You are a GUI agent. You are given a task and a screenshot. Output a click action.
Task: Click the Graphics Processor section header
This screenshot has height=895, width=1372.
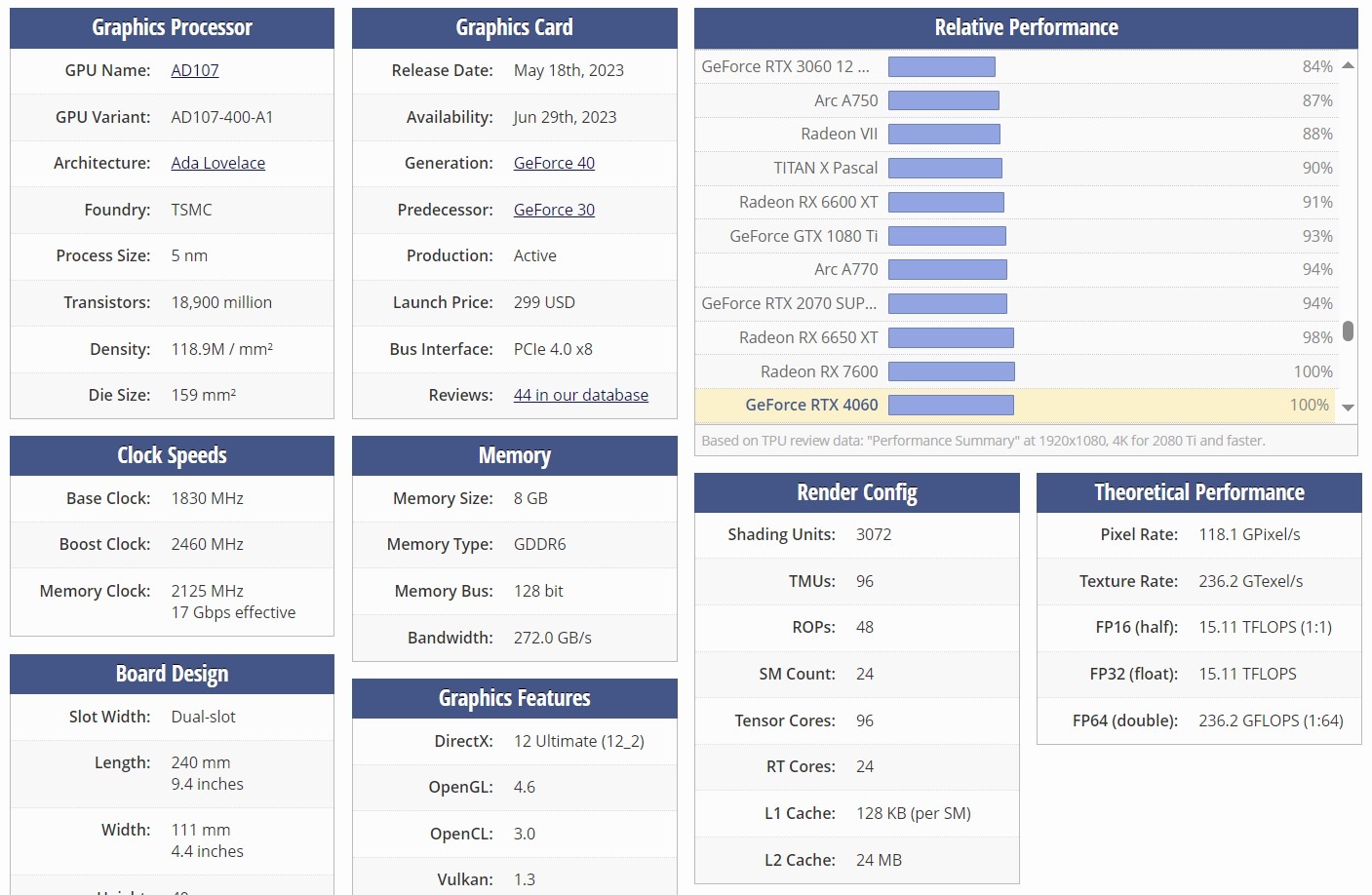click(172, 28)
